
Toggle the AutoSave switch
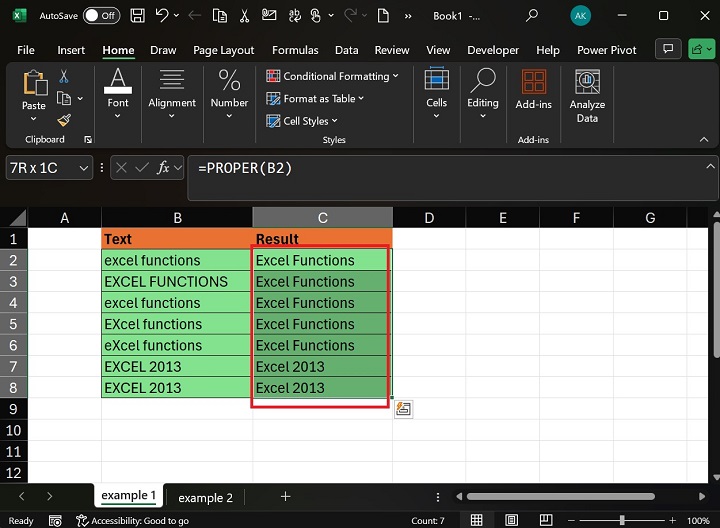[x=100, y=16]
